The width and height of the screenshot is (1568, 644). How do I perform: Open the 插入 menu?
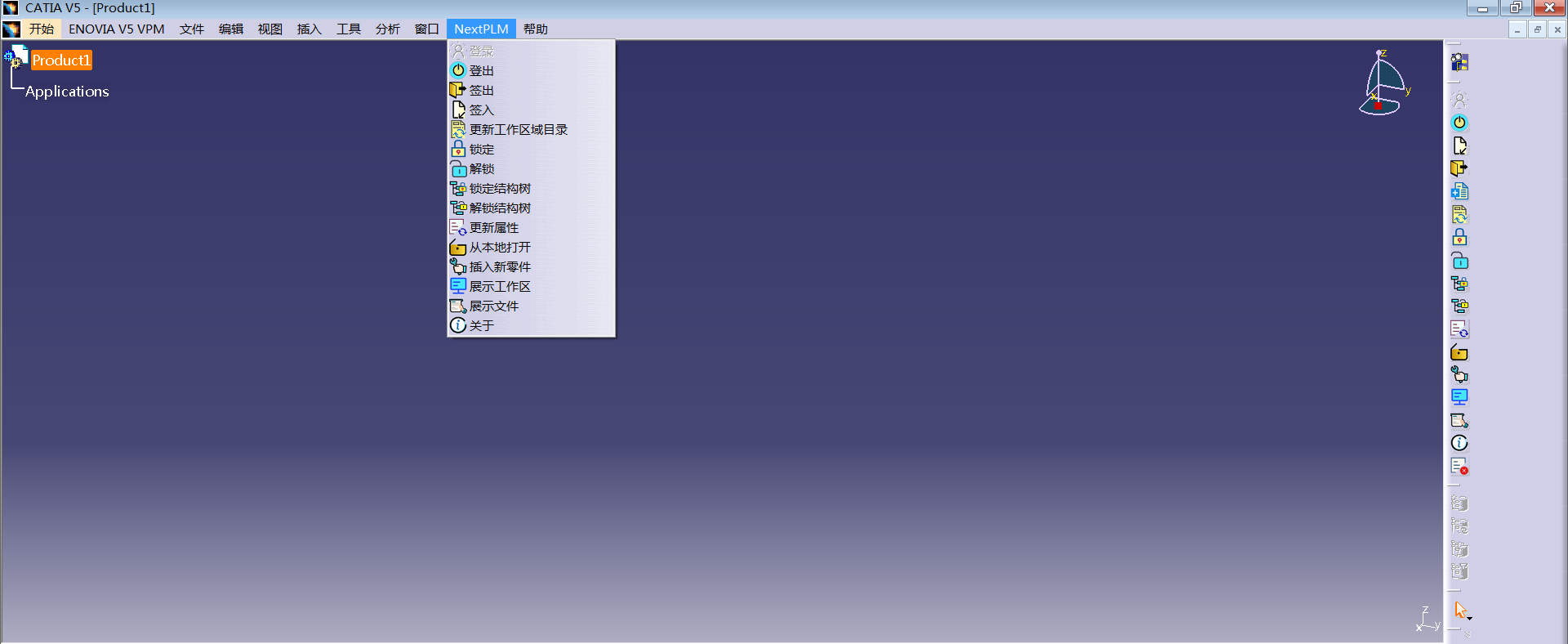(x=310, y=29)
